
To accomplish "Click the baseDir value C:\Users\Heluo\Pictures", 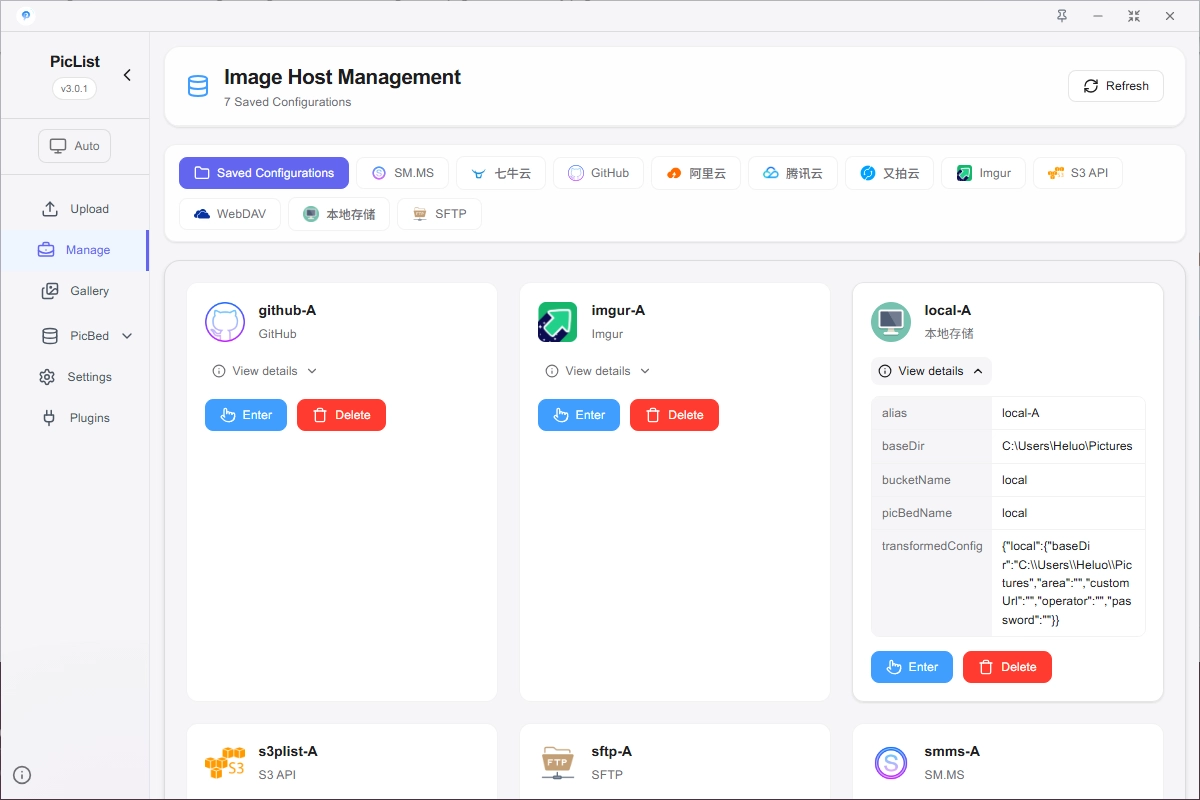I will tap(1067, 446).
